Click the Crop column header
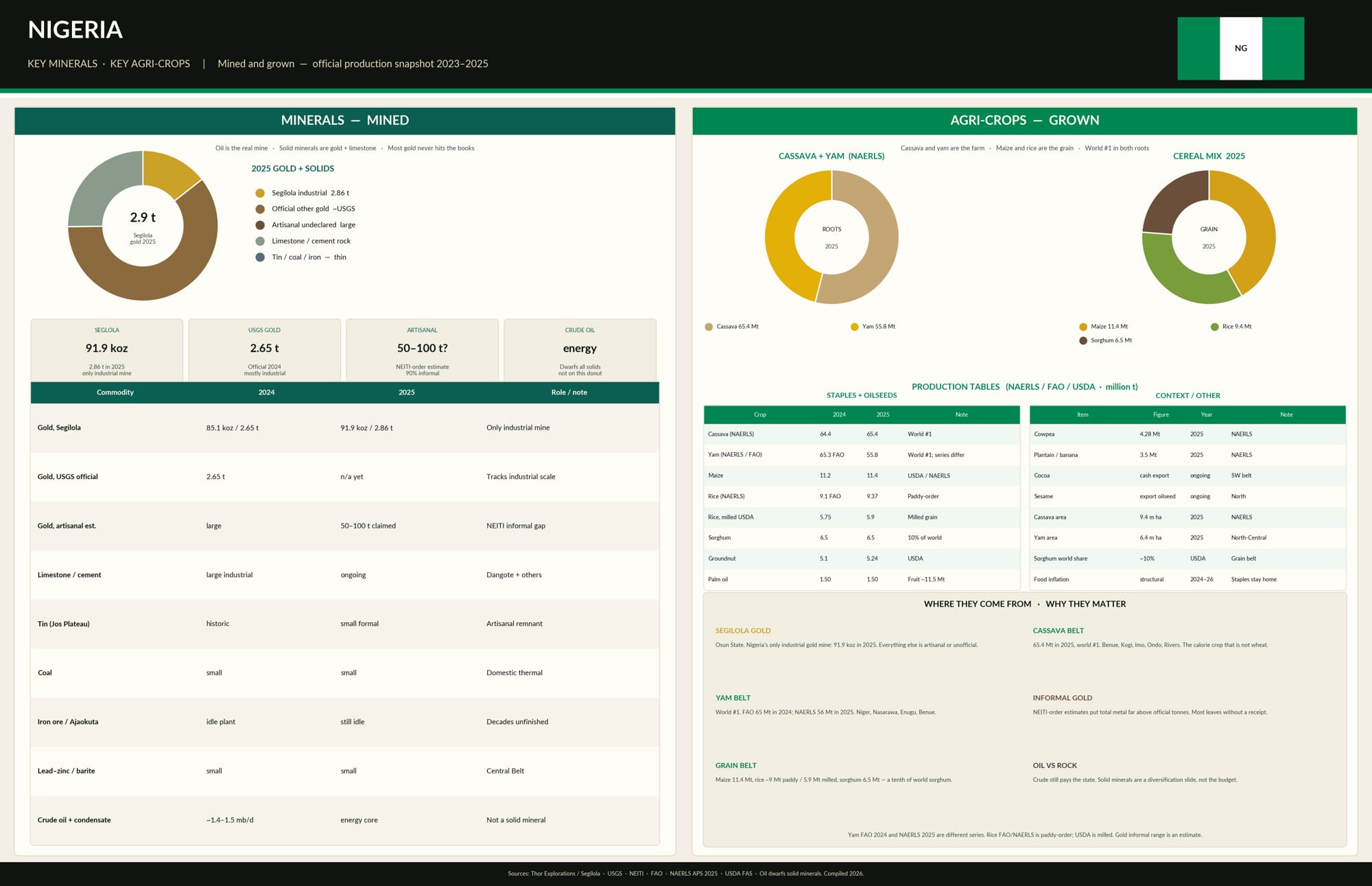Viewport: 1372px width, 886px height. coord(760,415)
